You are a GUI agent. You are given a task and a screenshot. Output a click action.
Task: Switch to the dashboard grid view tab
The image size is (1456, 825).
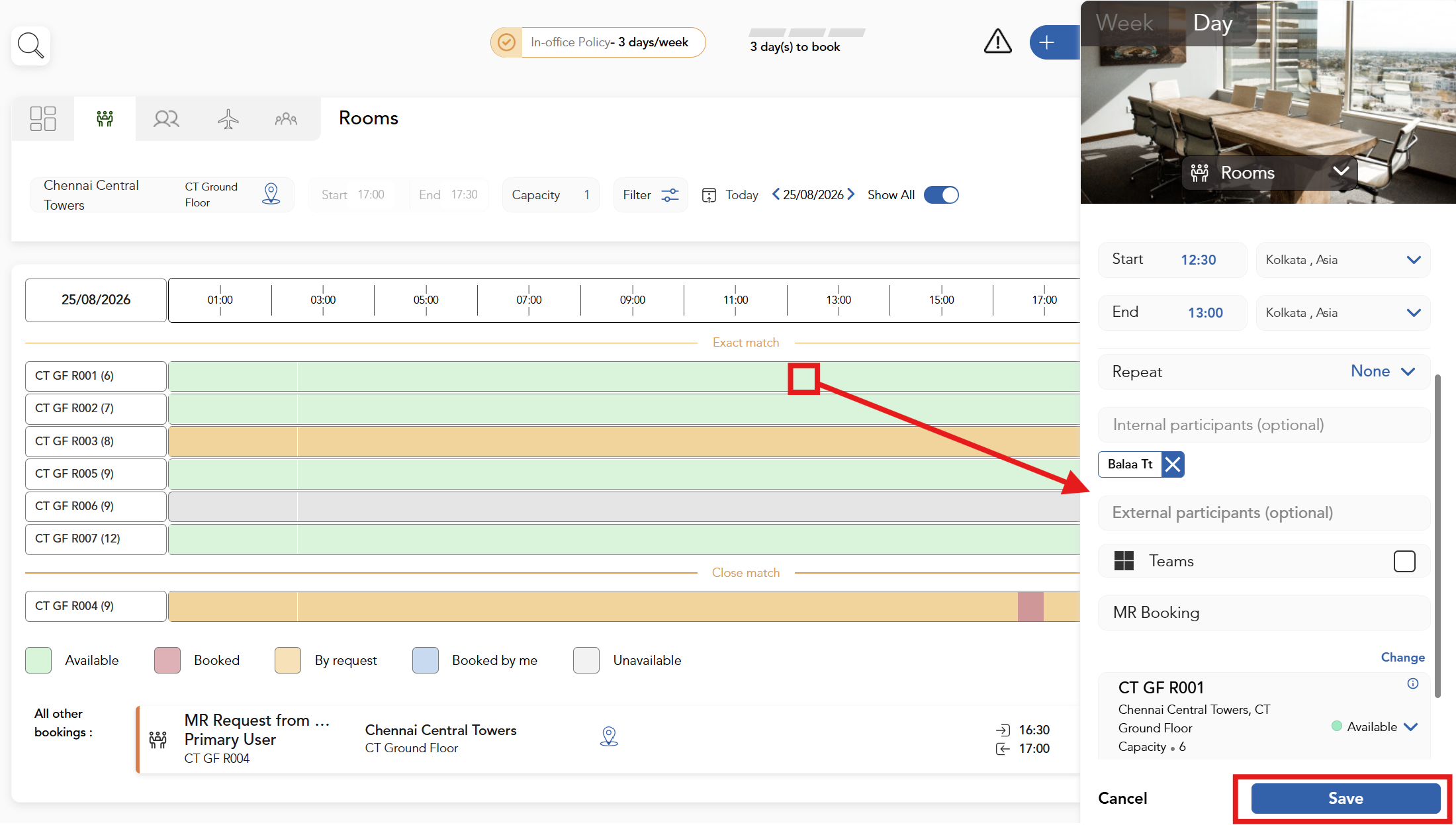tap(43, 118)
